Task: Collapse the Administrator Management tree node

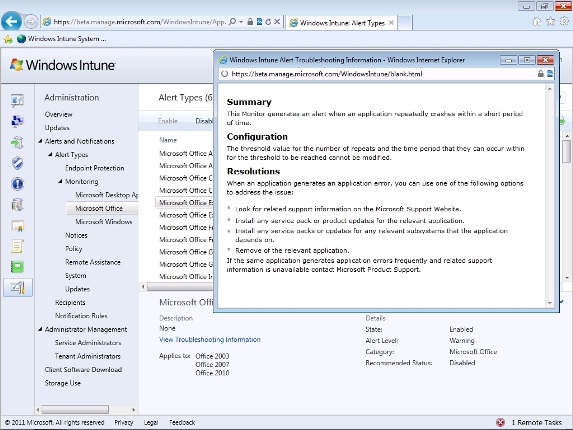Action: (41, 329)
